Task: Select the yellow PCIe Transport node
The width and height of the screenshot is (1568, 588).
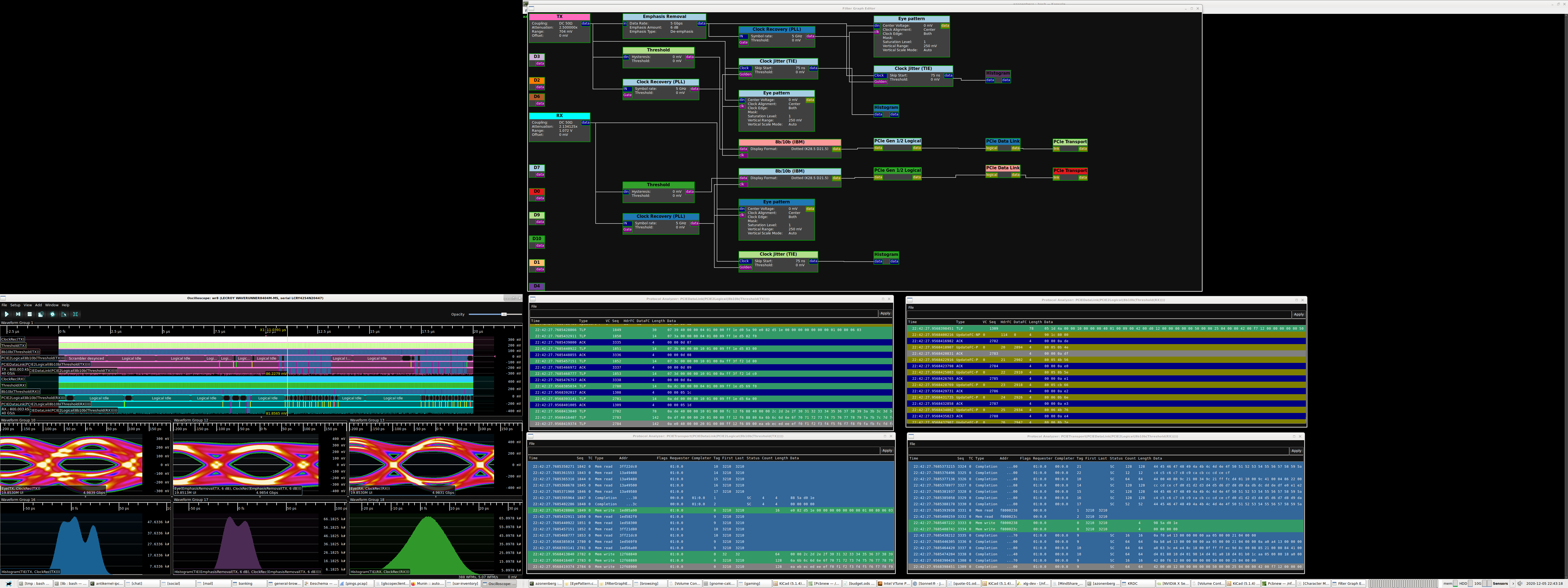Action: coord(1070,145)
